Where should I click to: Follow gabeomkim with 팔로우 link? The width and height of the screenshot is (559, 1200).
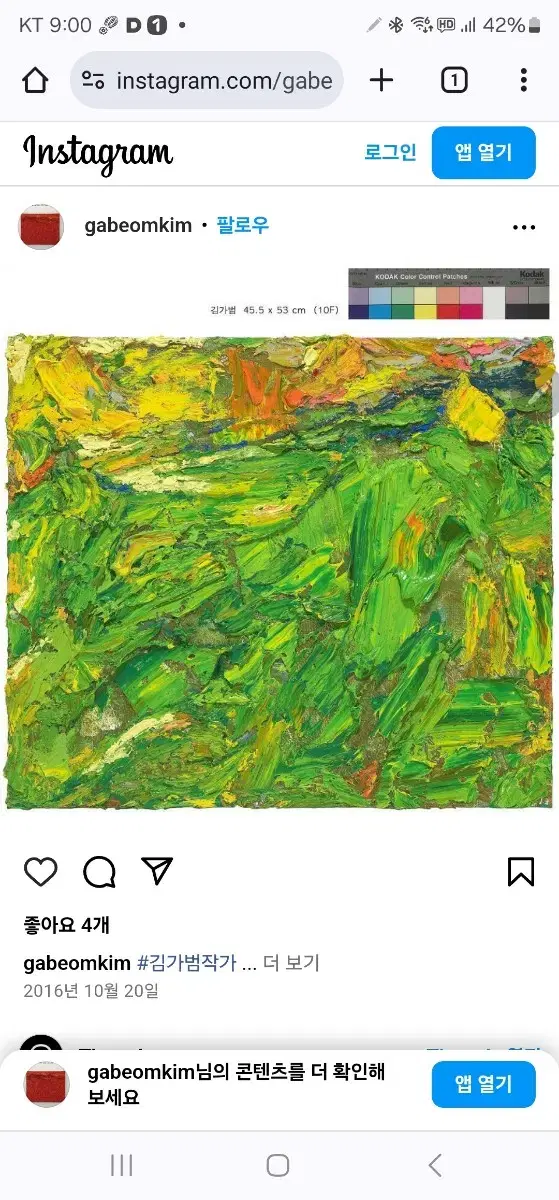pyautogui.click(x=243, y=225)
